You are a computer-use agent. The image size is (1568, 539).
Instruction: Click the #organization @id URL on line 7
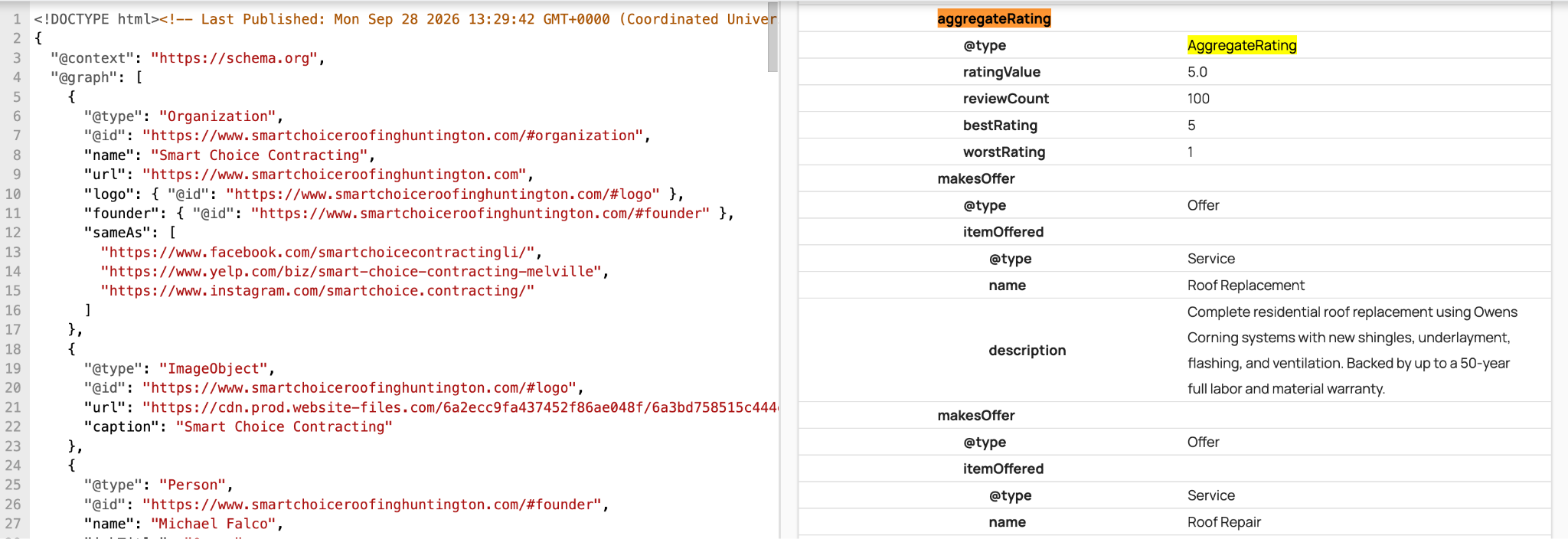tap(394, 136)
